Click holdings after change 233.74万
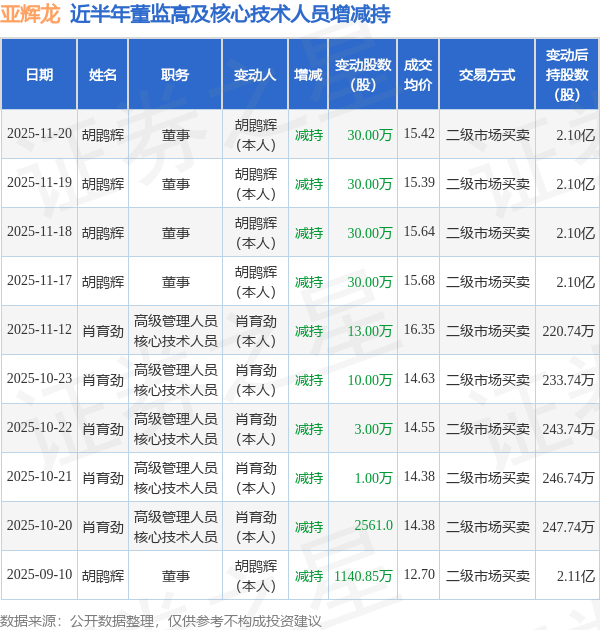 tap(568, 380)
